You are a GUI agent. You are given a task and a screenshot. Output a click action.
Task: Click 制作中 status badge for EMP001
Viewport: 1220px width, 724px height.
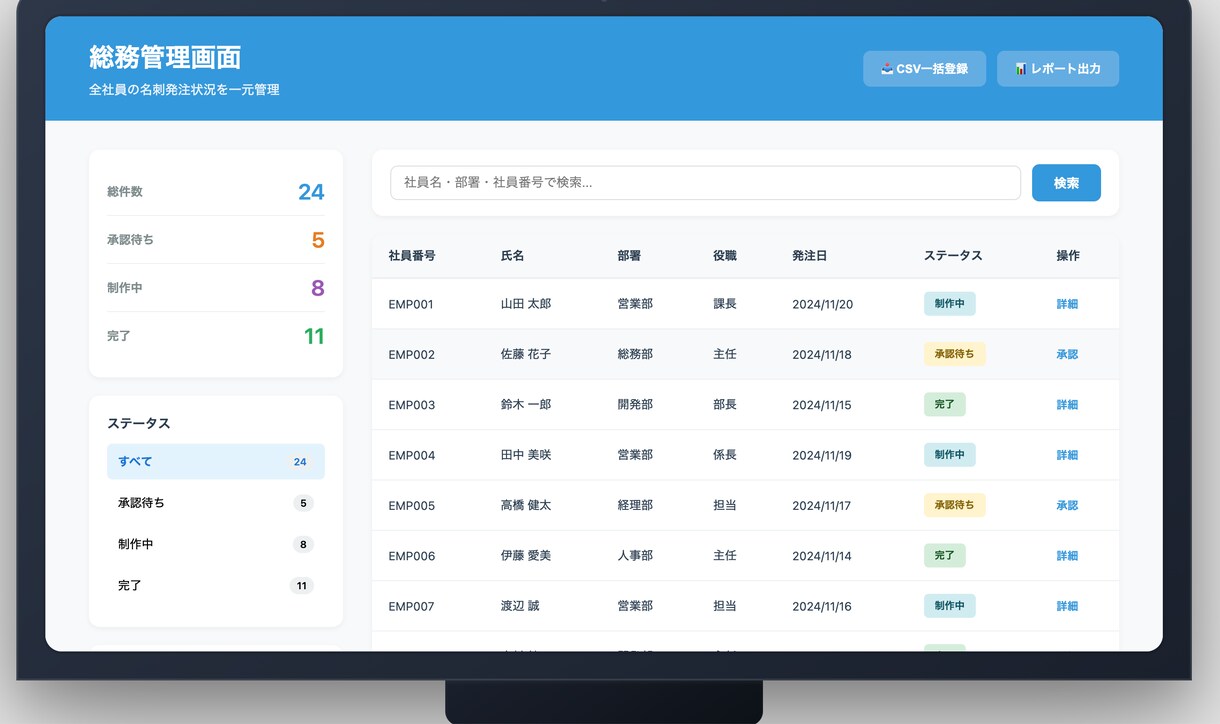click(x=950, y=304)
